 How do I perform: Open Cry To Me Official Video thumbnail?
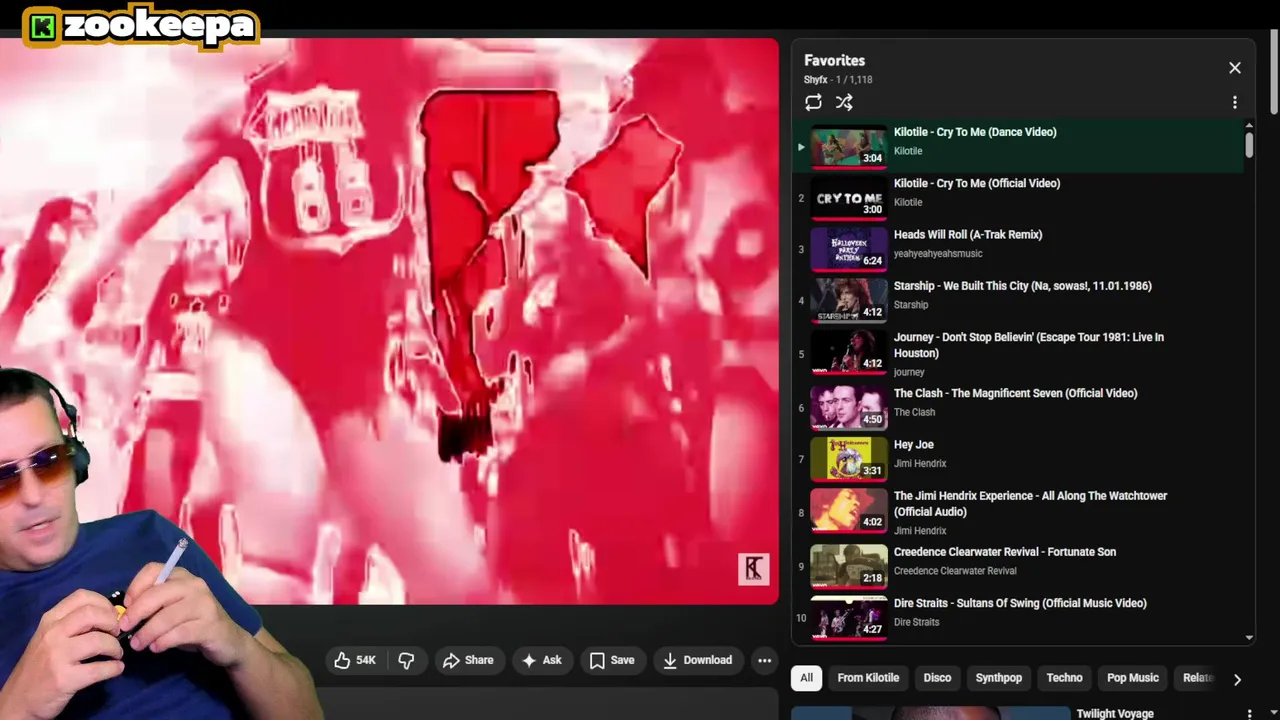(848, 197)
